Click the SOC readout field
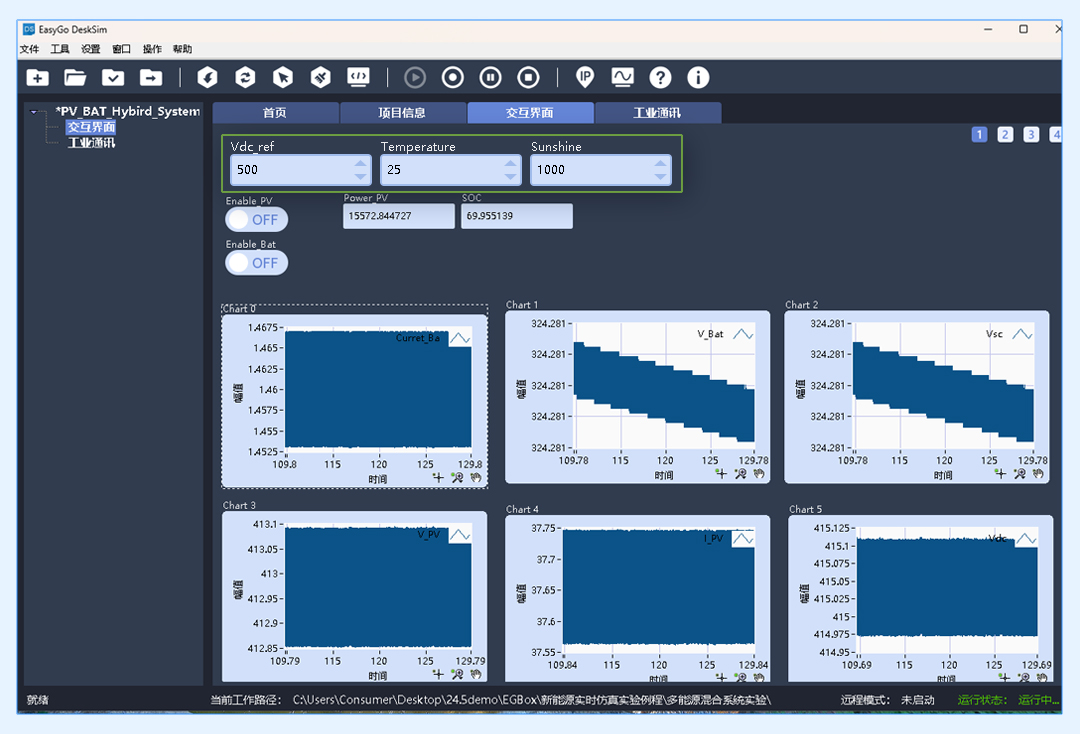Viewport: 1080px width, 734px height. pyautogui.click(x=517, y=216)
